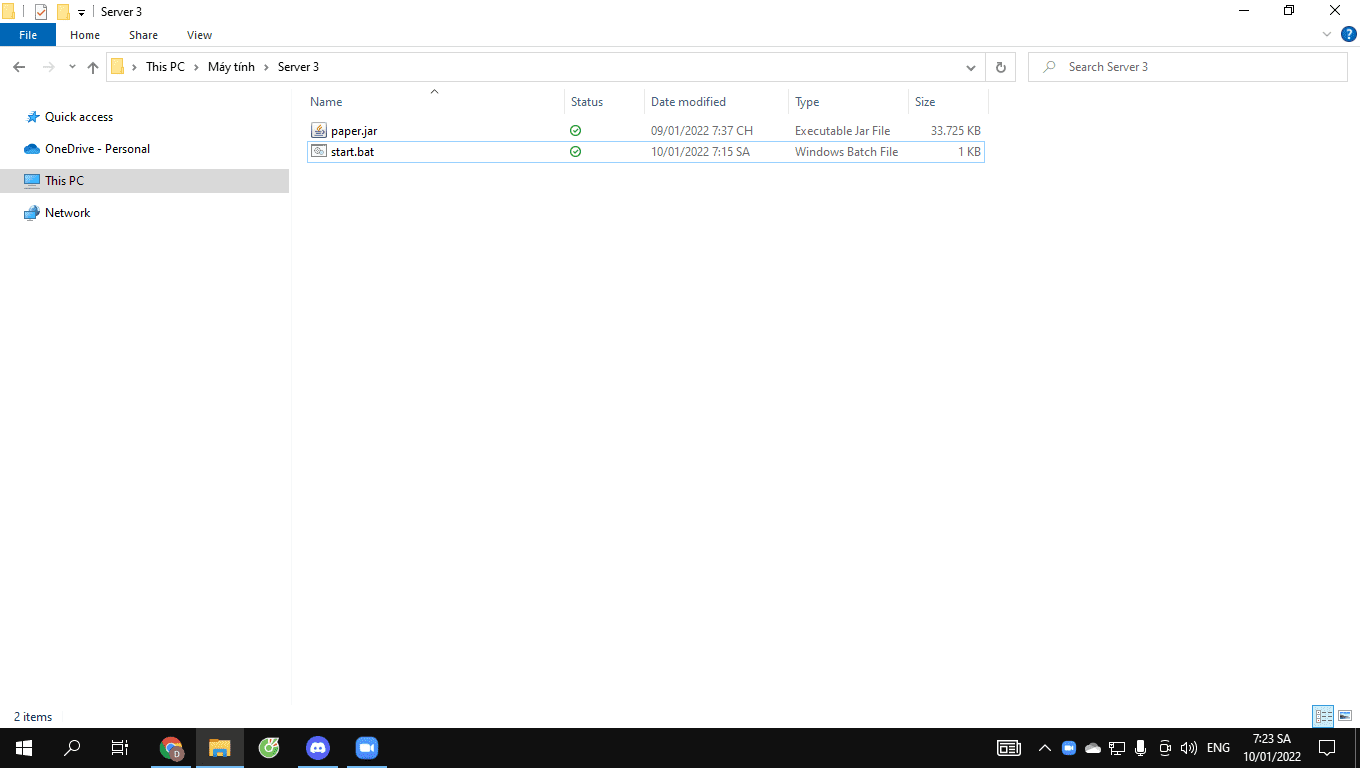
Task: Switch to the View ribbon tab
Action: pyautogui.click(x=198, y=34)
